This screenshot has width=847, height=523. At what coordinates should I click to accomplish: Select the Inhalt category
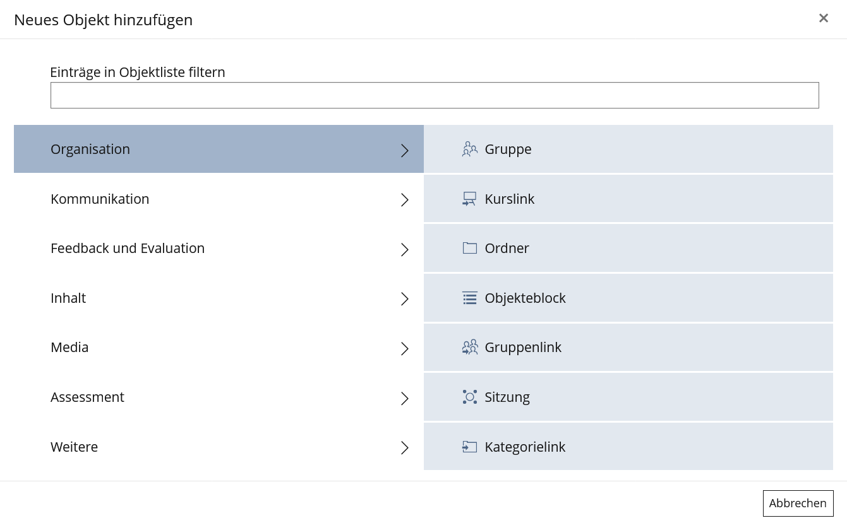68,298
